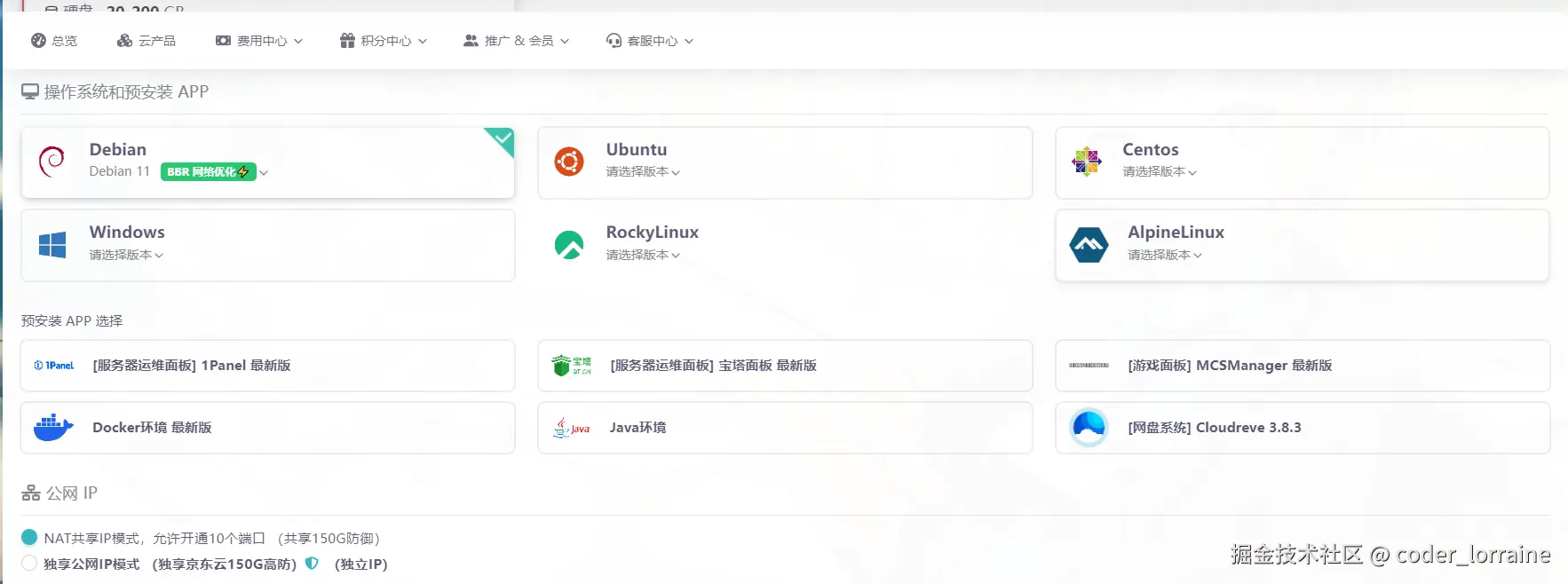Image resolution: width=1568 pixels, height=584 pixels.
Task: Open 总览 menu item
Action: (x=54, y=41)
